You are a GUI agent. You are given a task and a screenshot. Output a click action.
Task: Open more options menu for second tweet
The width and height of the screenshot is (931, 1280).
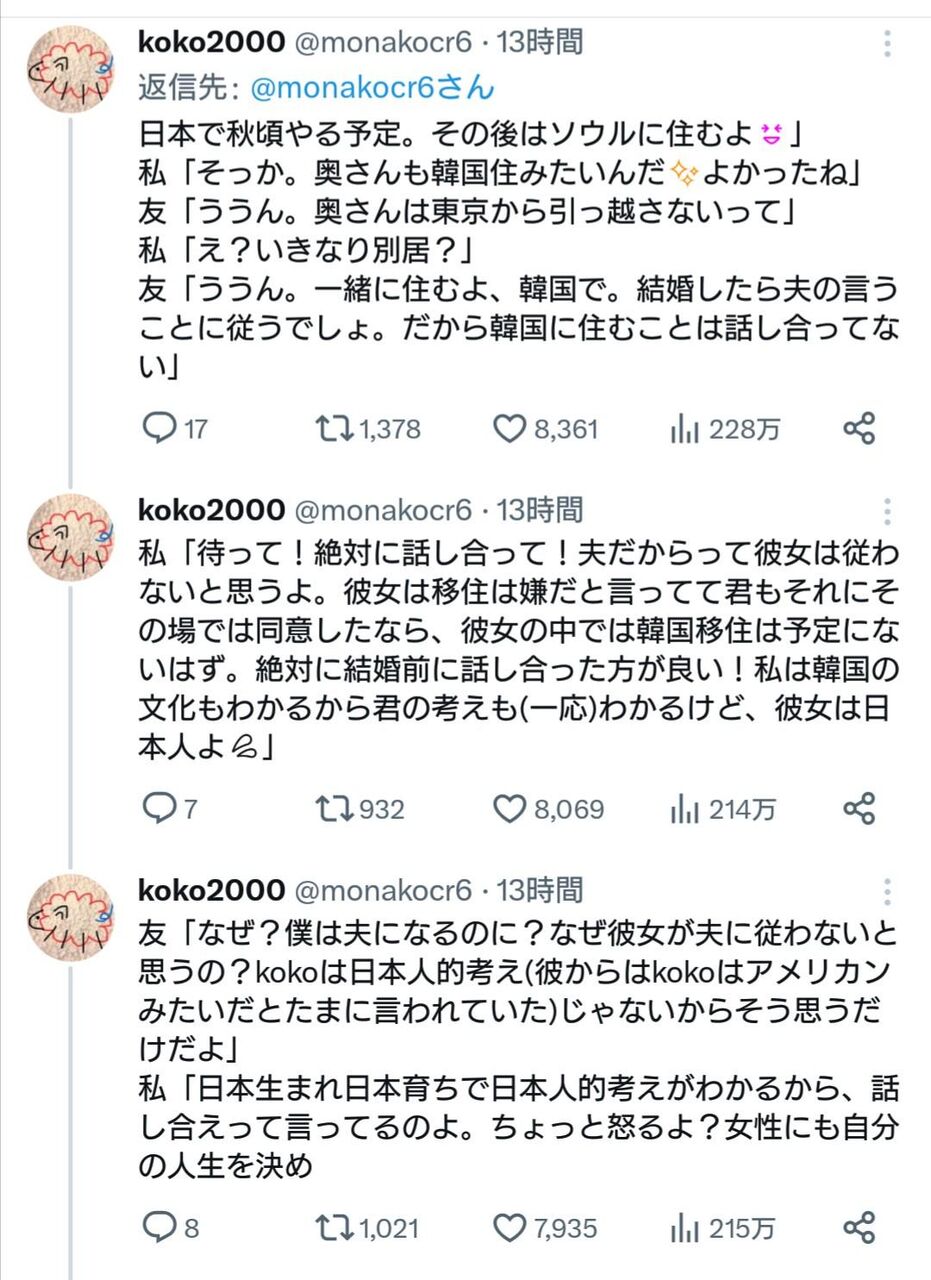888,511
